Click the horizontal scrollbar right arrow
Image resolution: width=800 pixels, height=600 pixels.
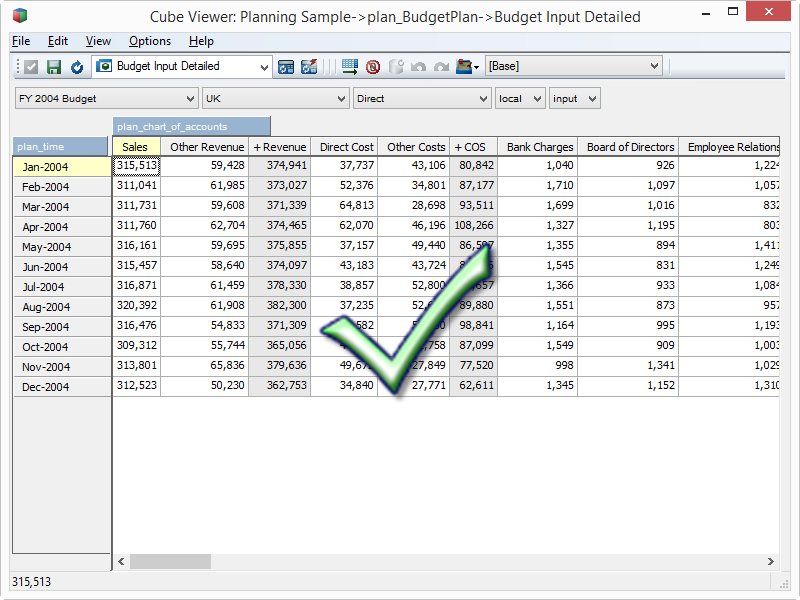[770, 562]
